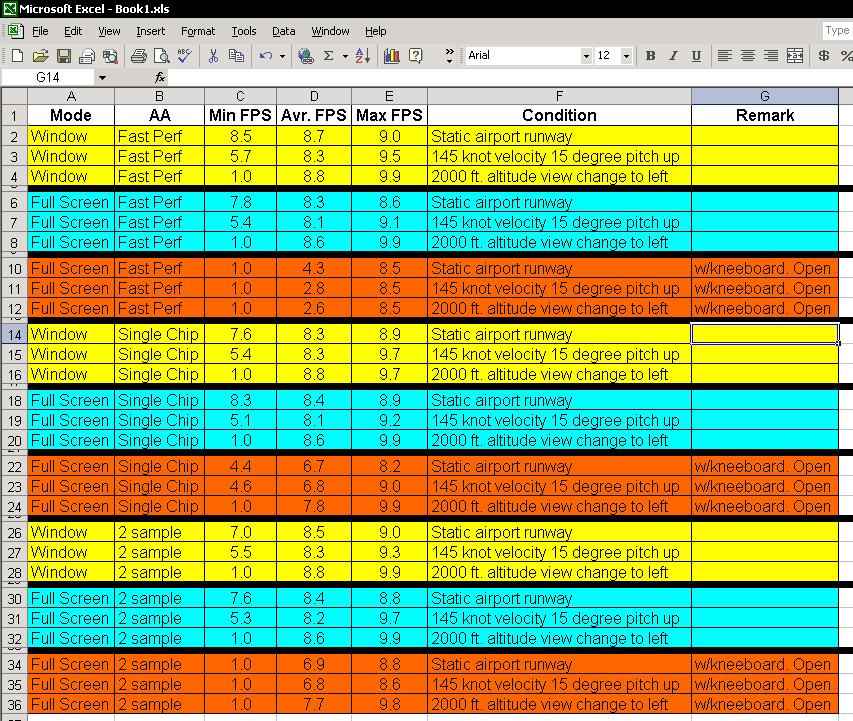Screen dimensions: 853x721
Task: Open the AutoSum functions dropdown arrow
Action: (x=345, y=56)
